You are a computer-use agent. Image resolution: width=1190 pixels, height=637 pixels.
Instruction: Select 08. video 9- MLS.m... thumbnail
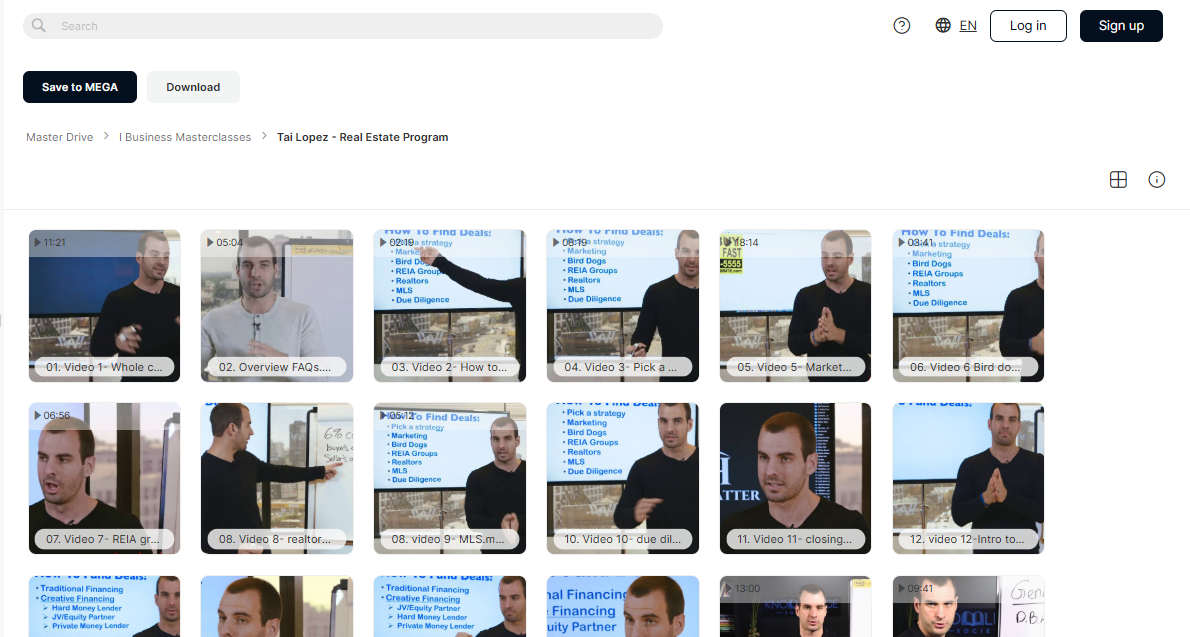click(x=450, y=478)
